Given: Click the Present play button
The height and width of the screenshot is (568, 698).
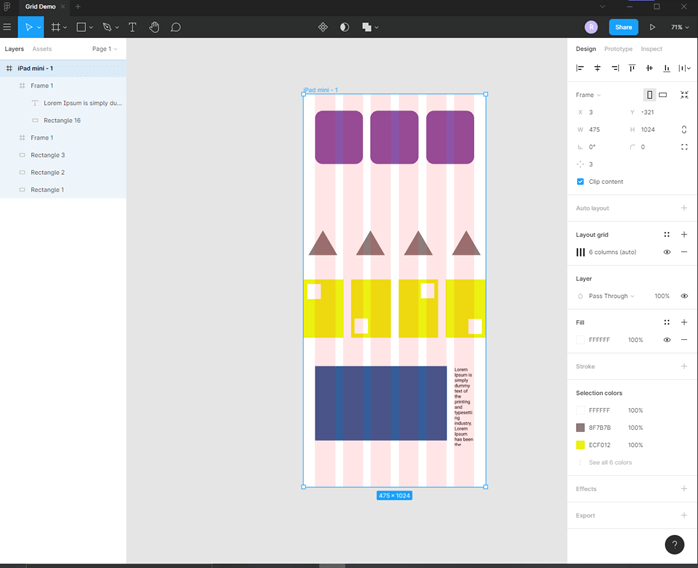Looking at the screenshot, I should 652,27.
